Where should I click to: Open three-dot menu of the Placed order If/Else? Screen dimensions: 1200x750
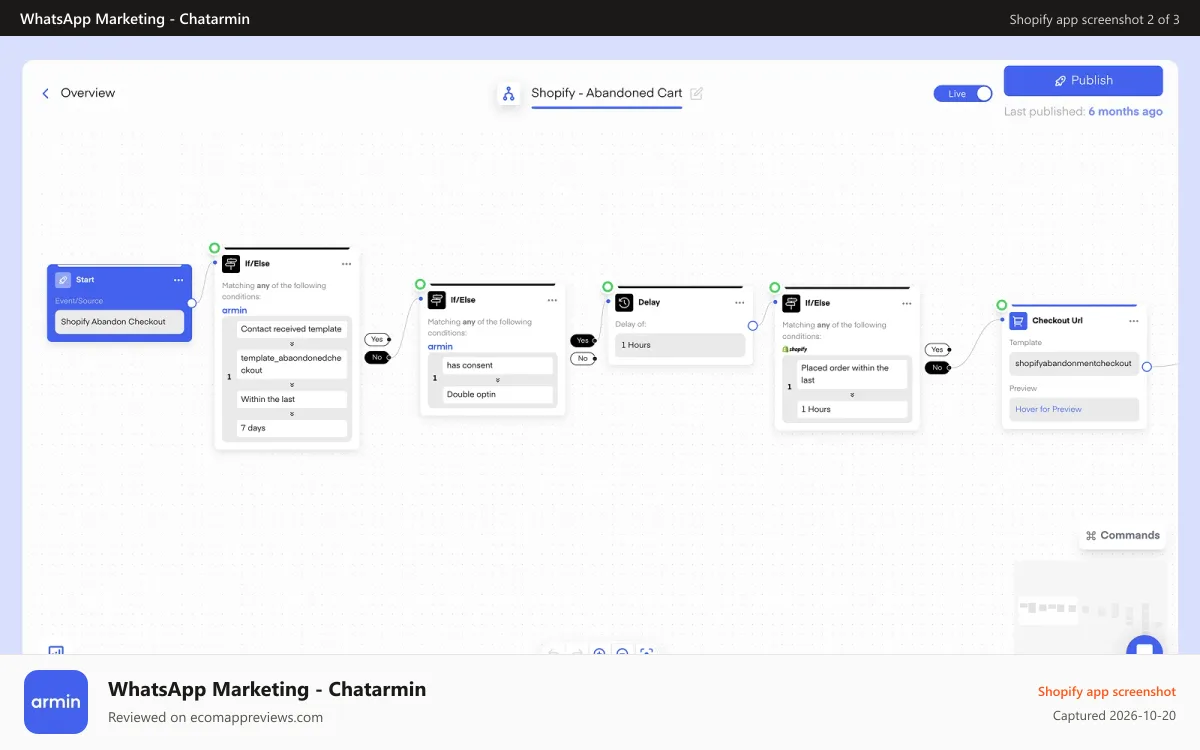(906, 302)
